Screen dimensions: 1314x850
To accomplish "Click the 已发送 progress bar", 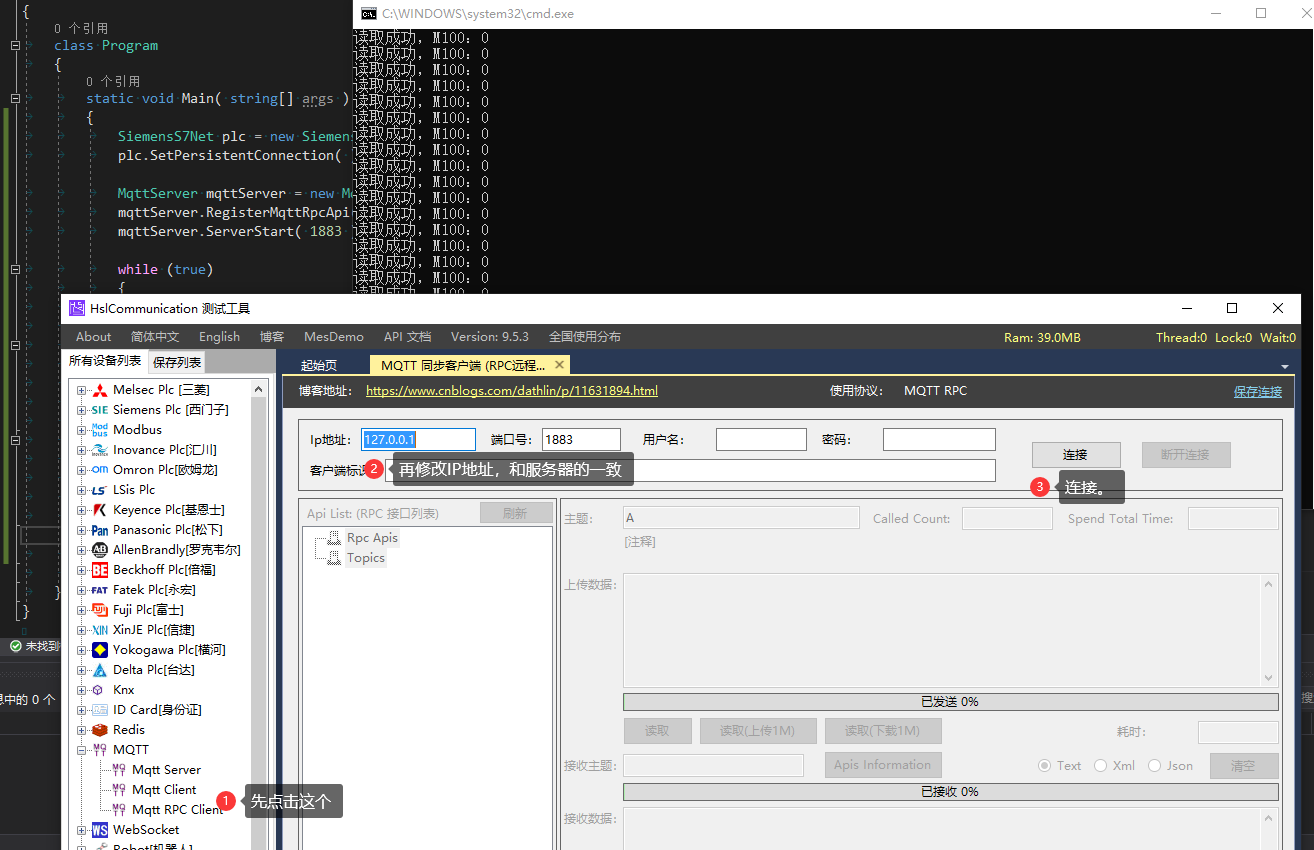I will click(x=950, y=701).
